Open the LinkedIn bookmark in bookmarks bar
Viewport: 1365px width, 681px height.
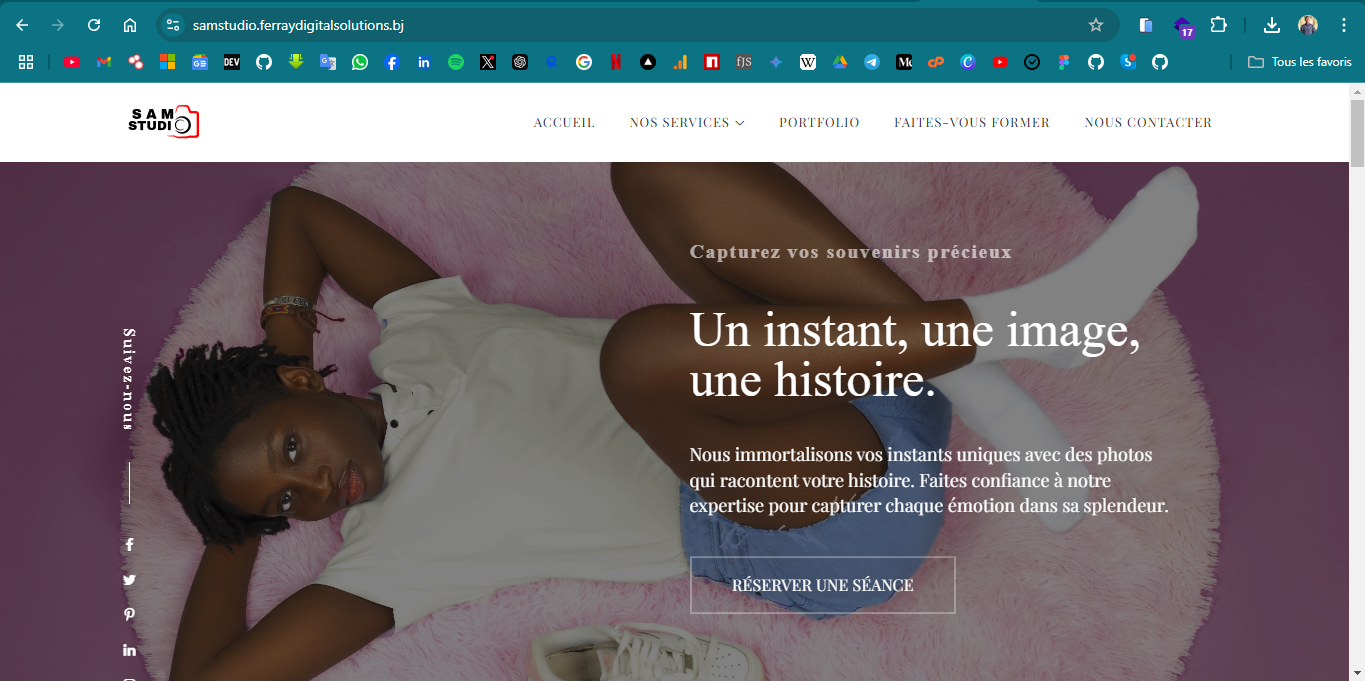pos(424,62)
